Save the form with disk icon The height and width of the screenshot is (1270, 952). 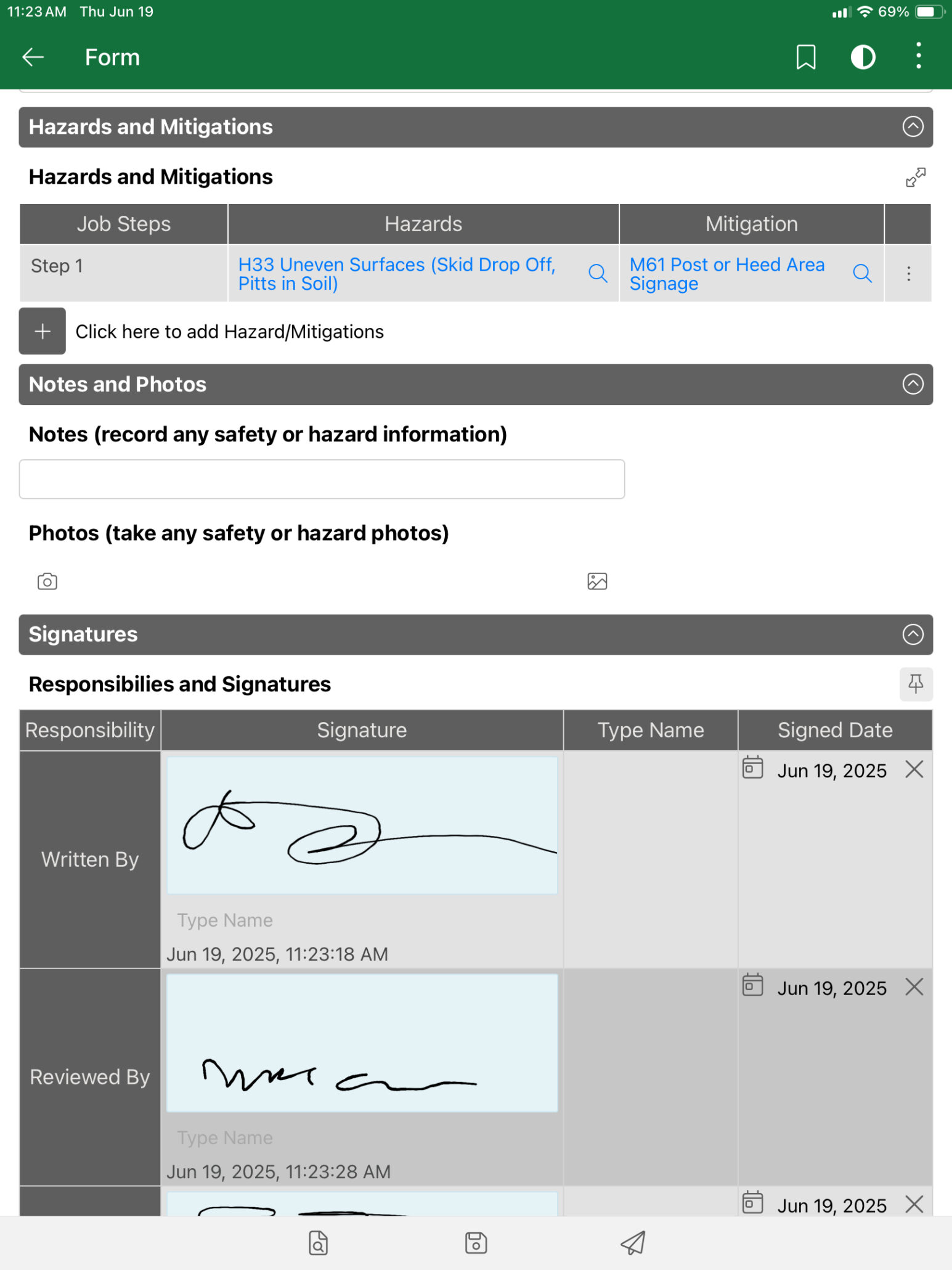point(476,1243)
